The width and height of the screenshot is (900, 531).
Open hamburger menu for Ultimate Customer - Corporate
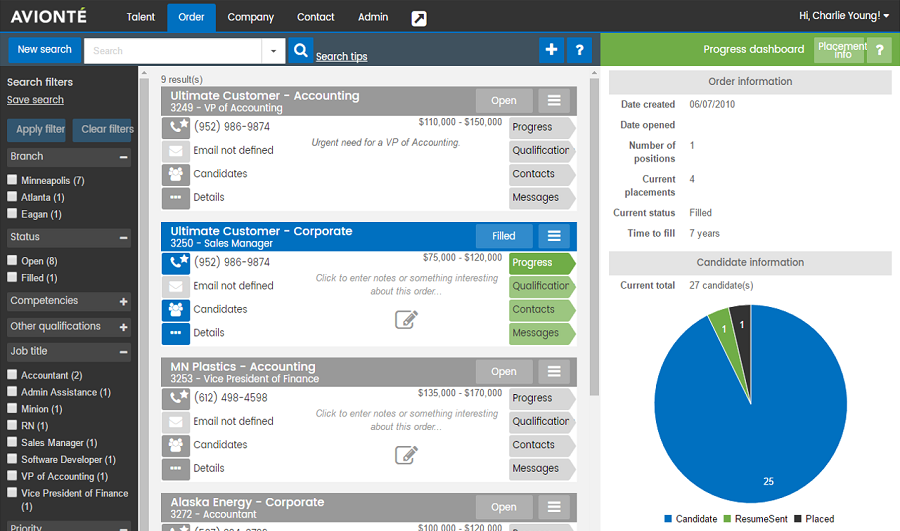tap(554, 236)
